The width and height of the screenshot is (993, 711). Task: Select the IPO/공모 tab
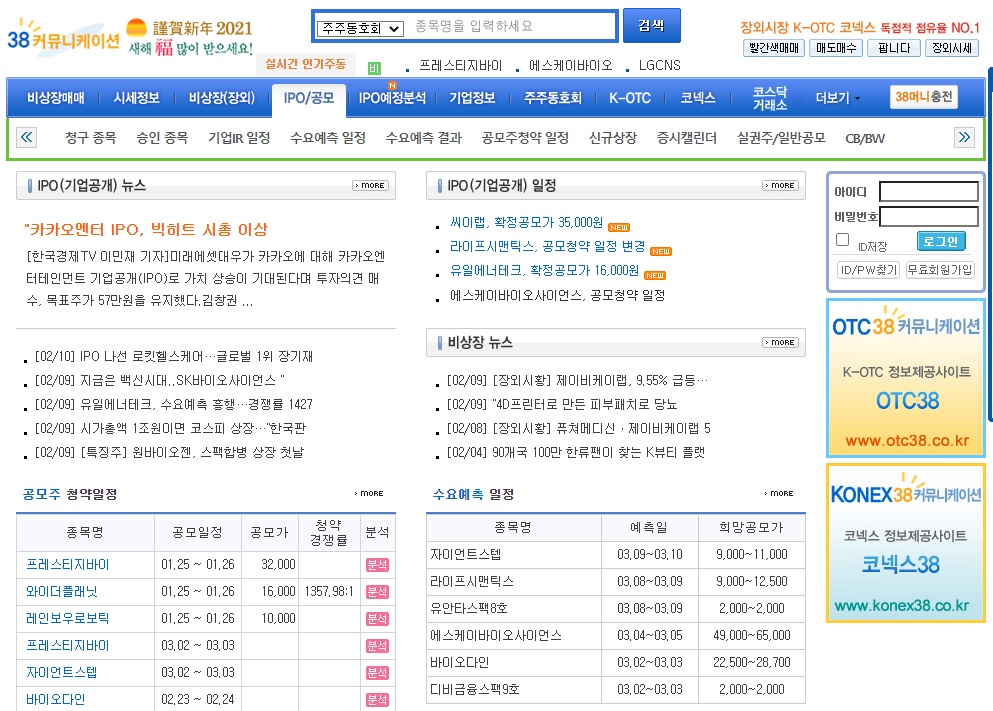pos(309,98)
